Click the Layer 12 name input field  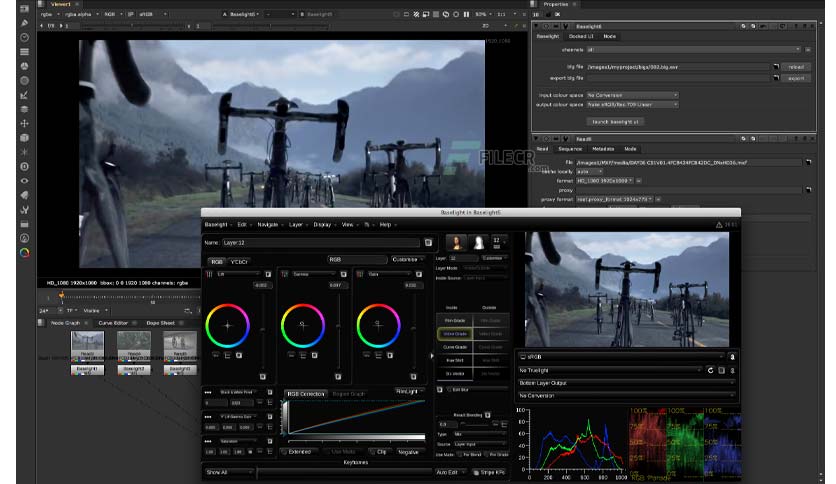(x=321, y=243)
